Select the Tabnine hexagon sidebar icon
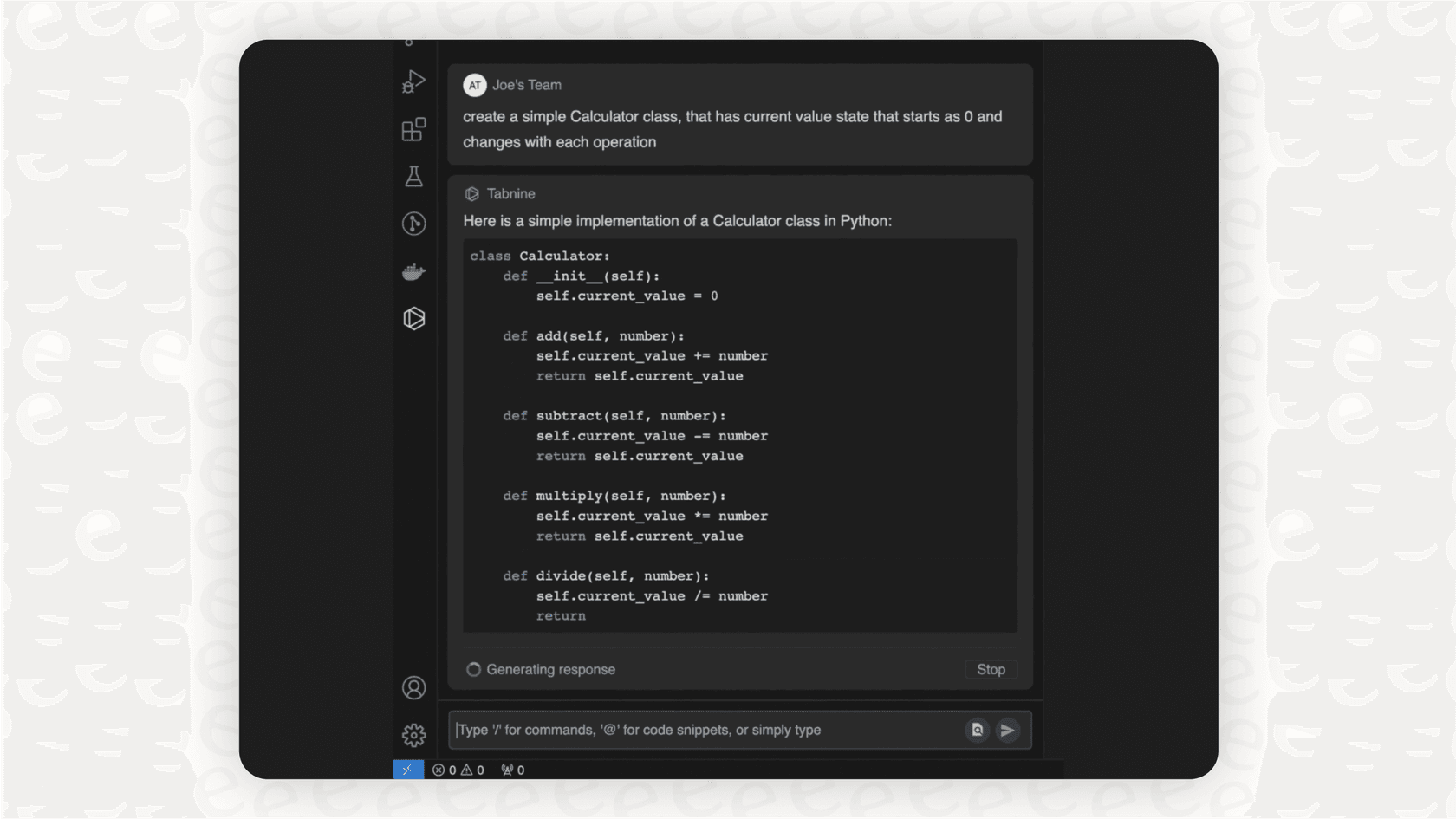 point(413,318)
